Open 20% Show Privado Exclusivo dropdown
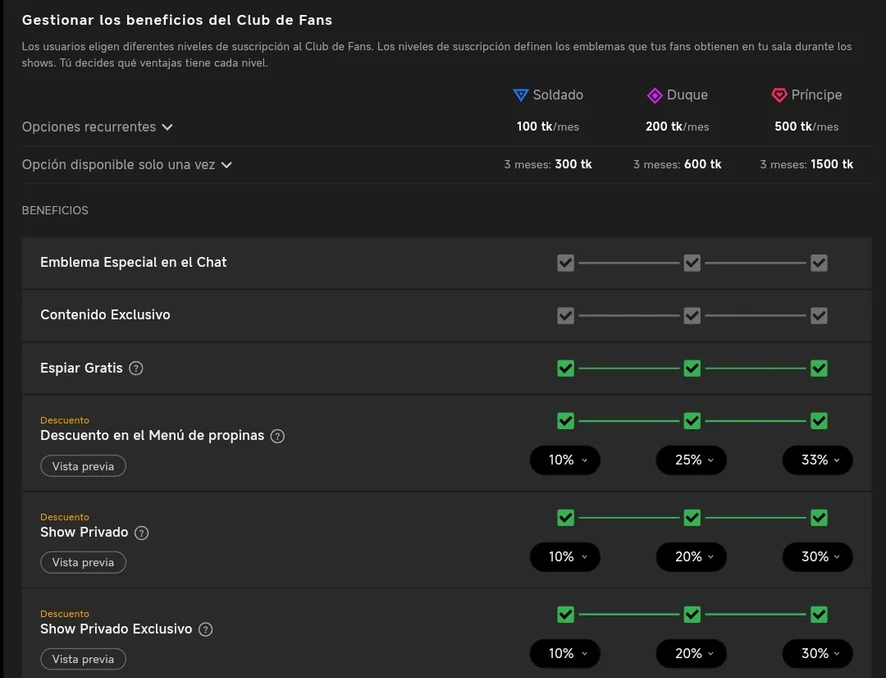The image size is (886, 678). click(691, 654)
